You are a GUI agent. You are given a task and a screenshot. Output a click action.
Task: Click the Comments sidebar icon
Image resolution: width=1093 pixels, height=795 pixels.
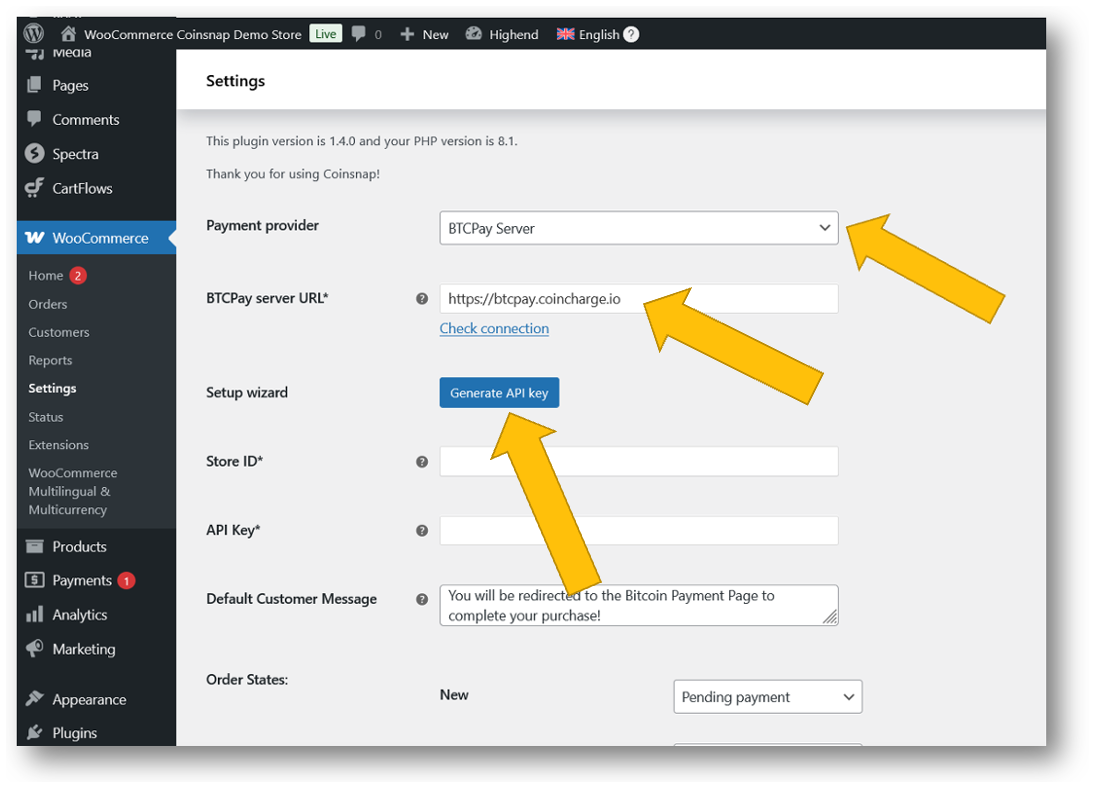33,119
